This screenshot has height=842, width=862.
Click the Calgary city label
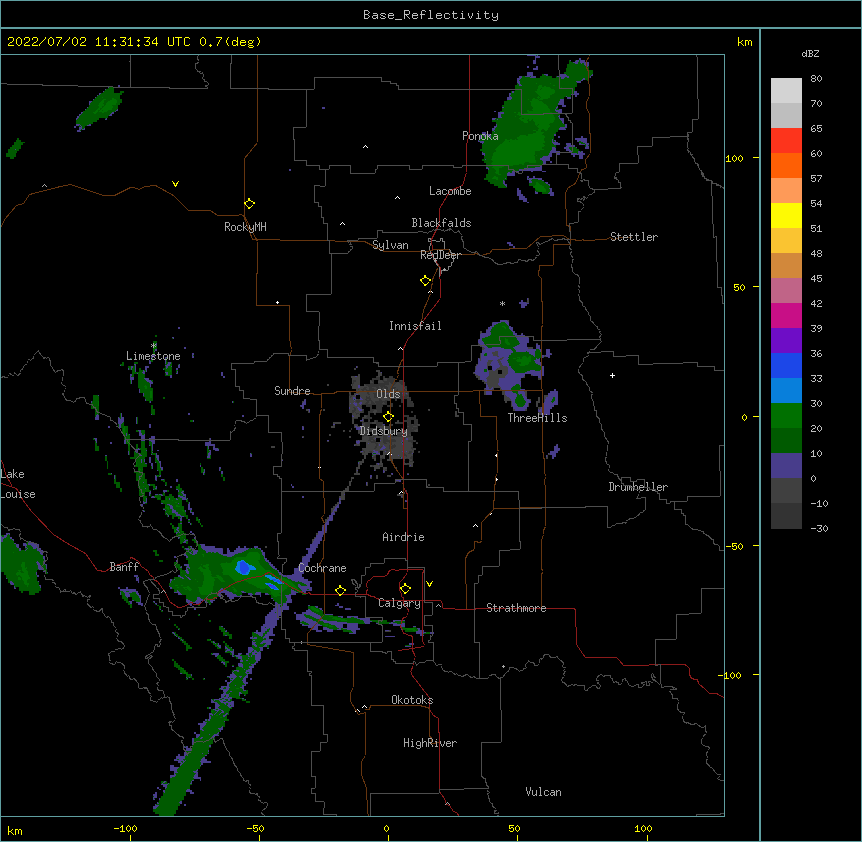tap(399, 603)
